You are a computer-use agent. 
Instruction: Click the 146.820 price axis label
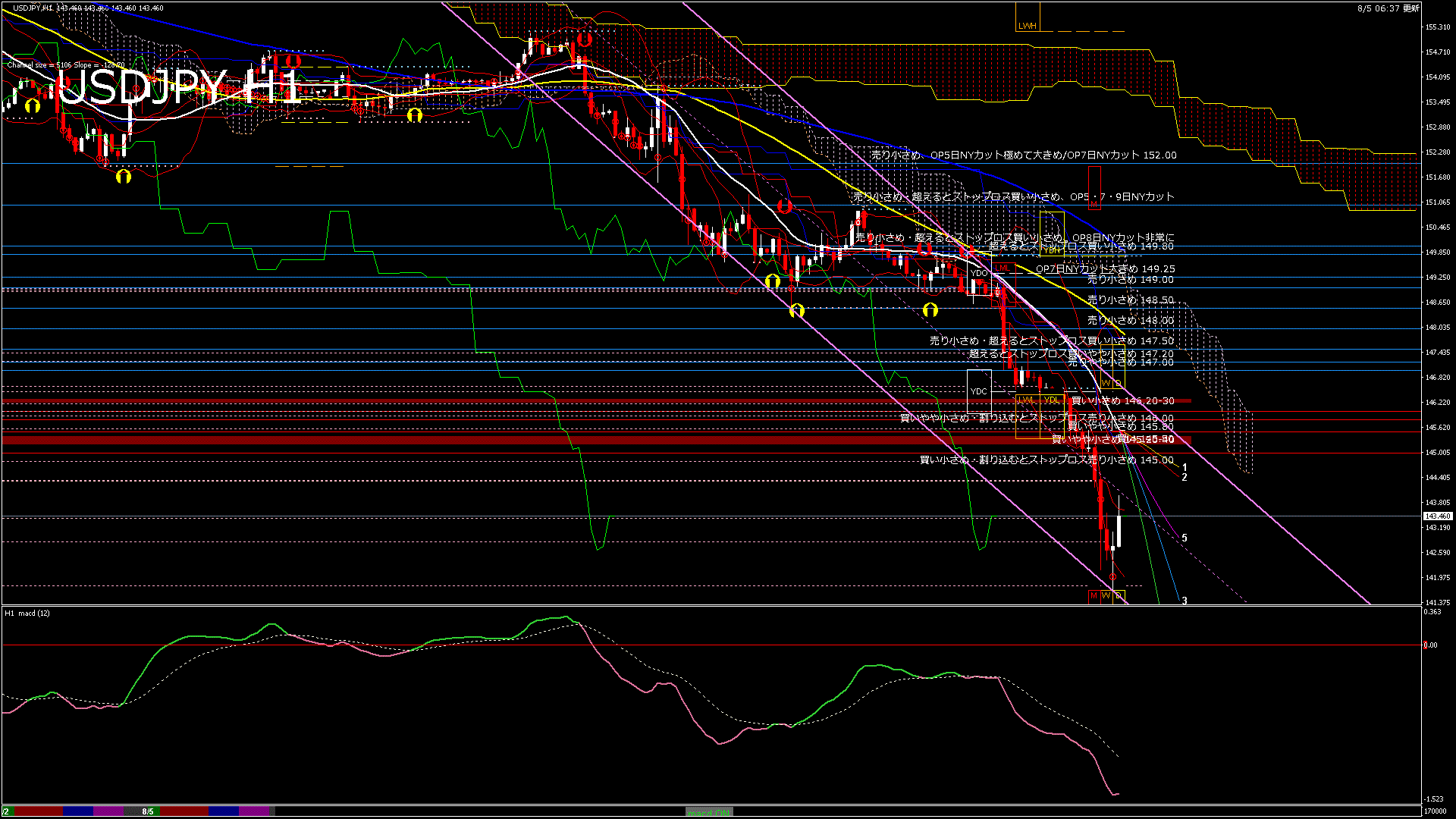pyautogui.click(x=1438, y=378)
